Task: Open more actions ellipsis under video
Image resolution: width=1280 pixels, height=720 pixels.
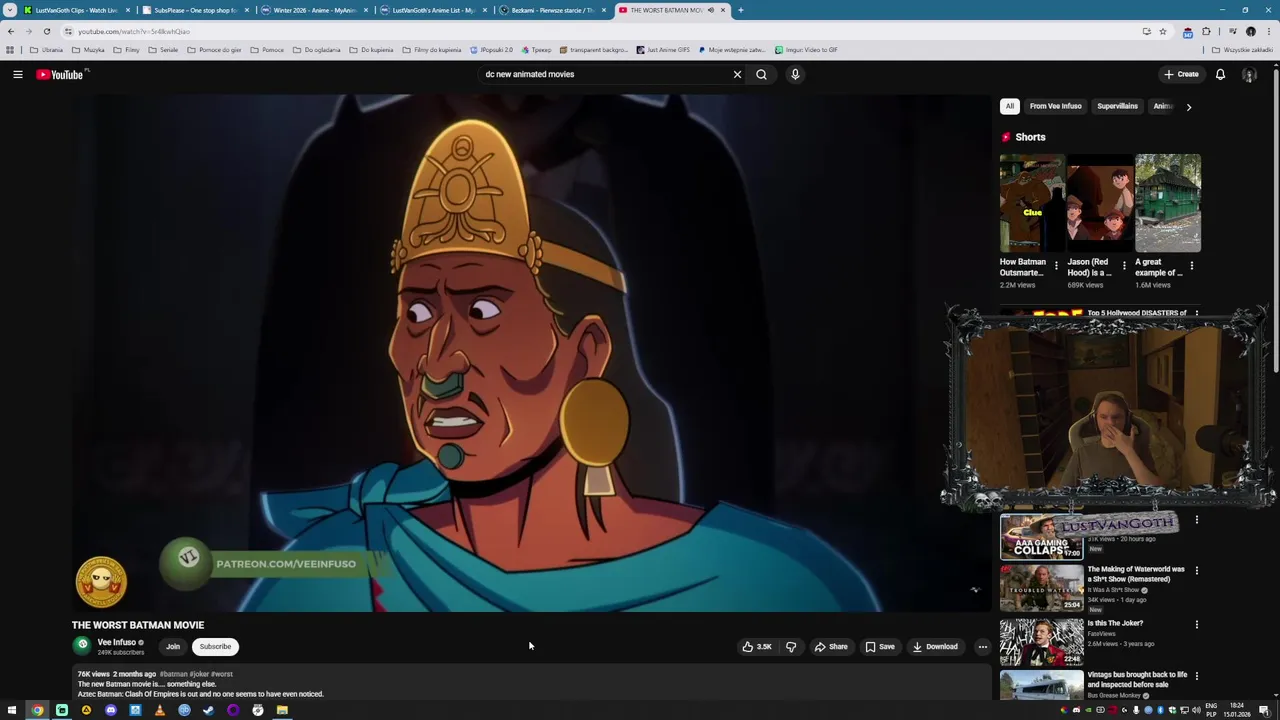Action: (x=982, y=646)
